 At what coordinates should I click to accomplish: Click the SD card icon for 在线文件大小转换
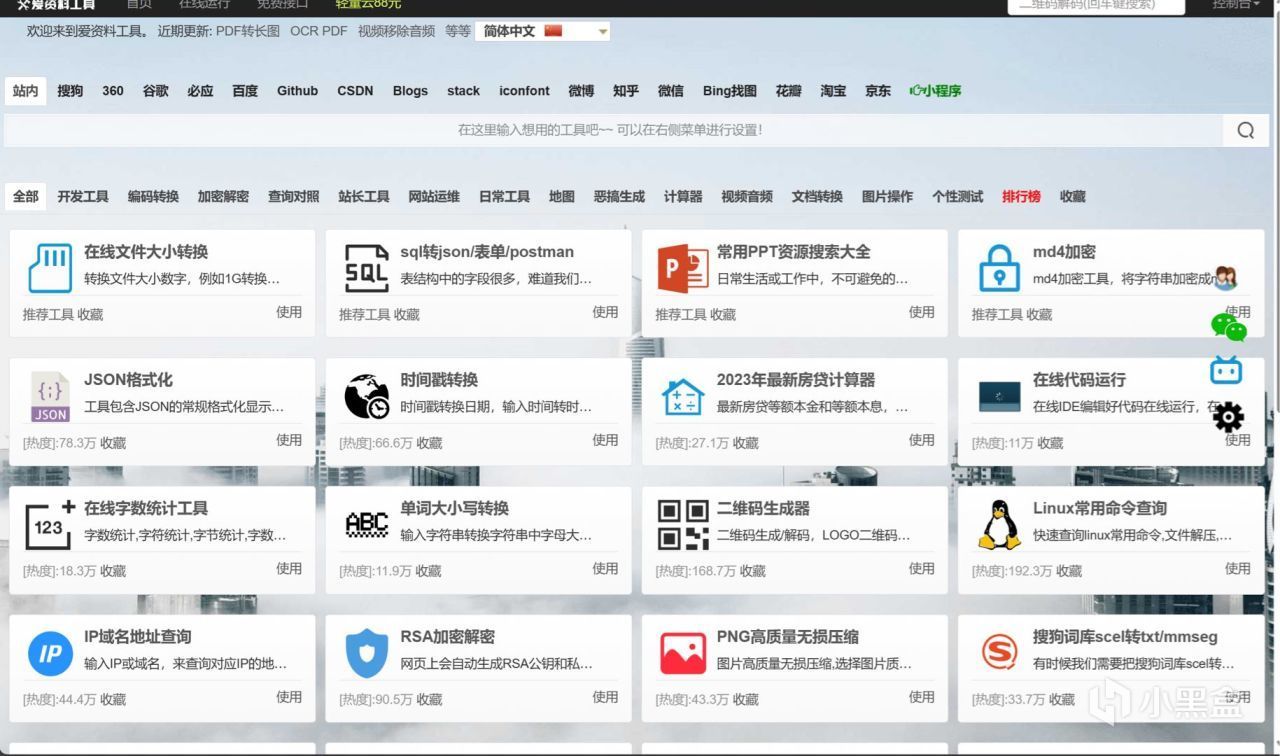click(50, 267)
